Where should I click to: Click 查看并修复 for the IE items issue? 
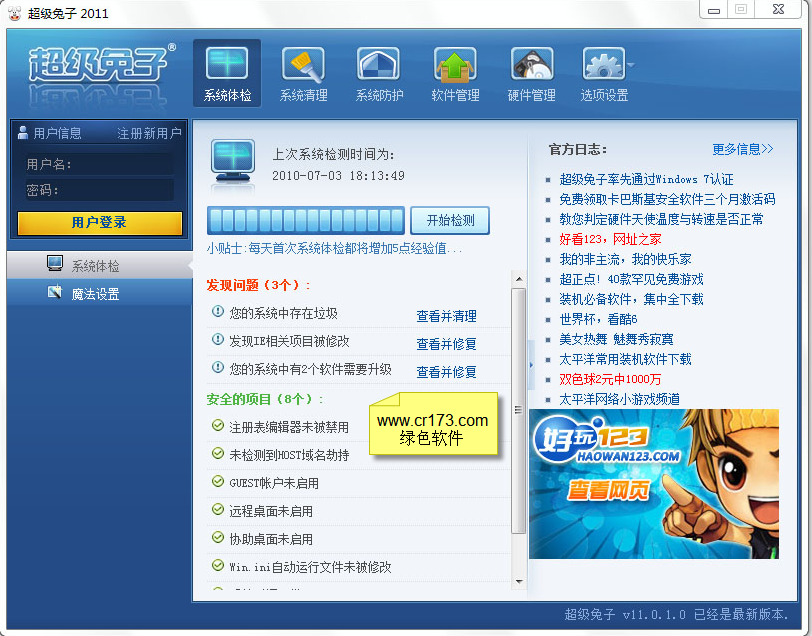[446, 344]
